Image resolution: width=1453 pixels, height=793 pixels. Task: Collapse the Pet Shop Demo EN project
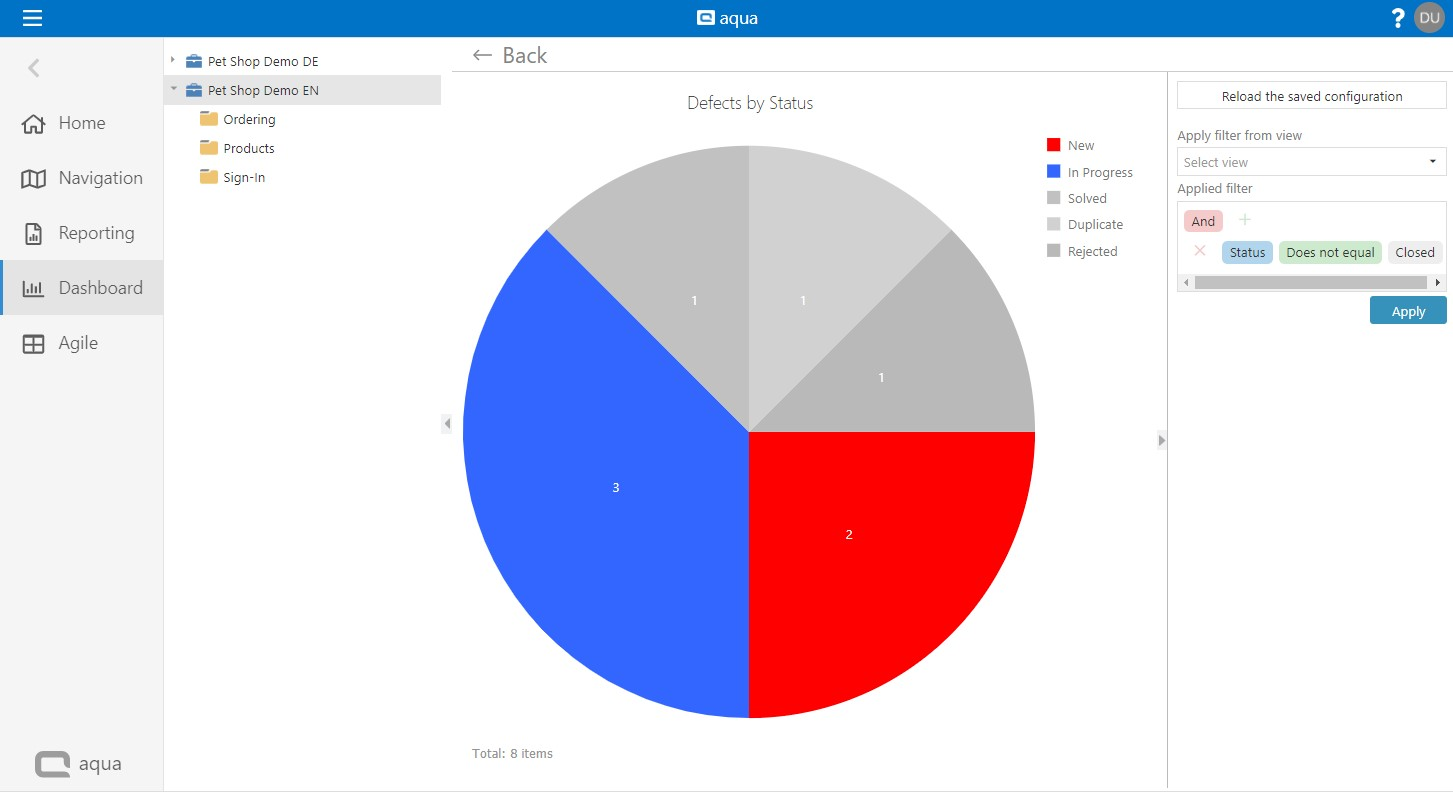173,90
